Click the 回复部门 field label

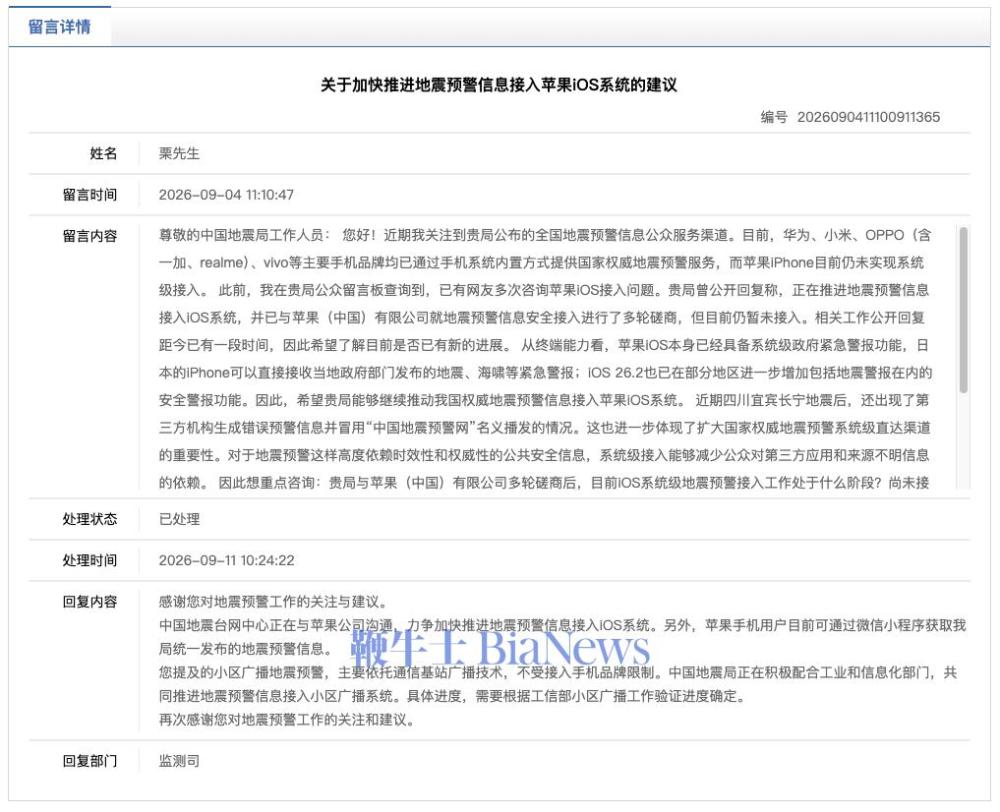(x=90, y=761)
